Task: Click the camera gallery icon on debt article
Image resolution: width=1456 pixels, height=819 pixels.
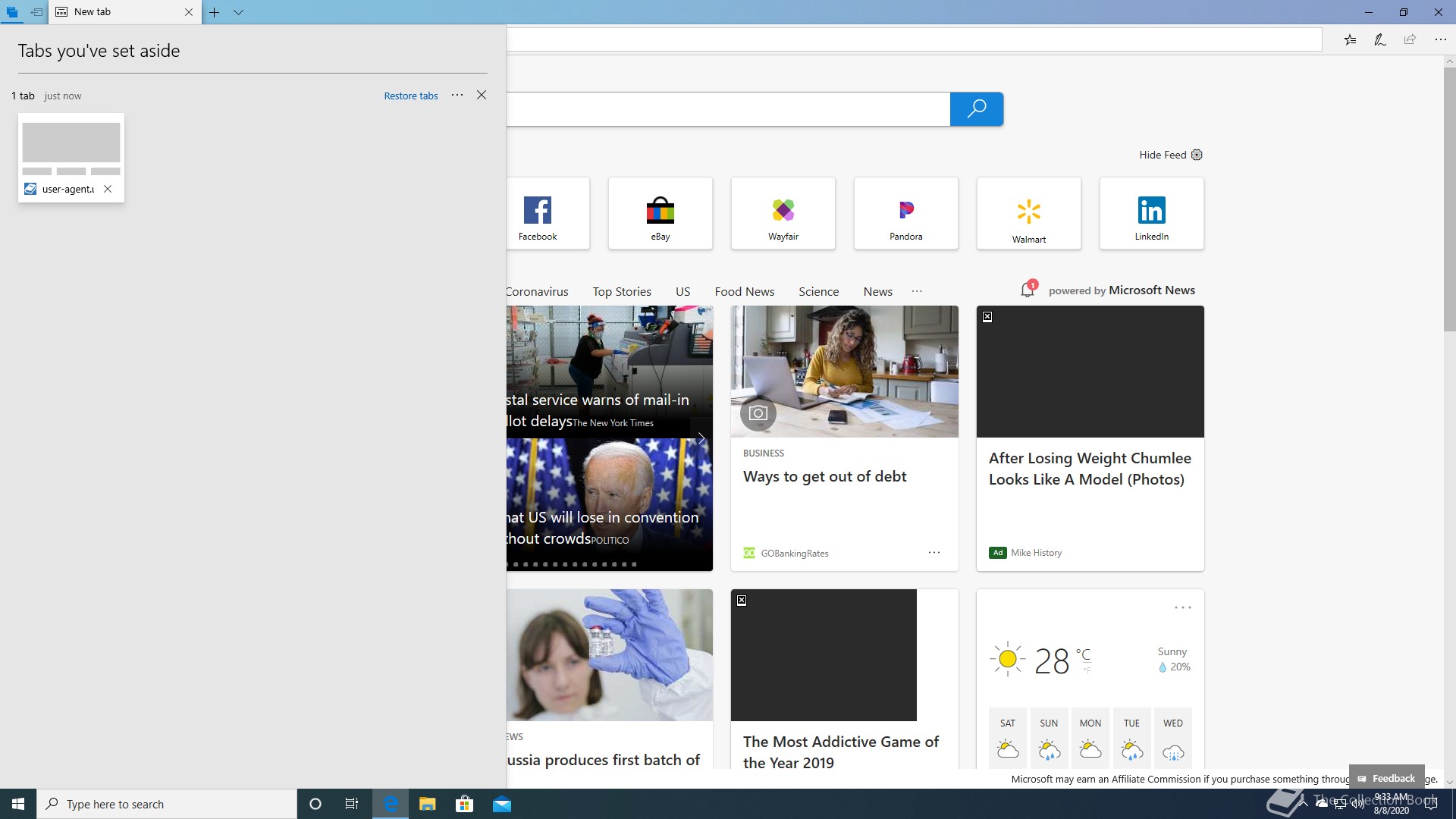Action: [x=758, y=413]
